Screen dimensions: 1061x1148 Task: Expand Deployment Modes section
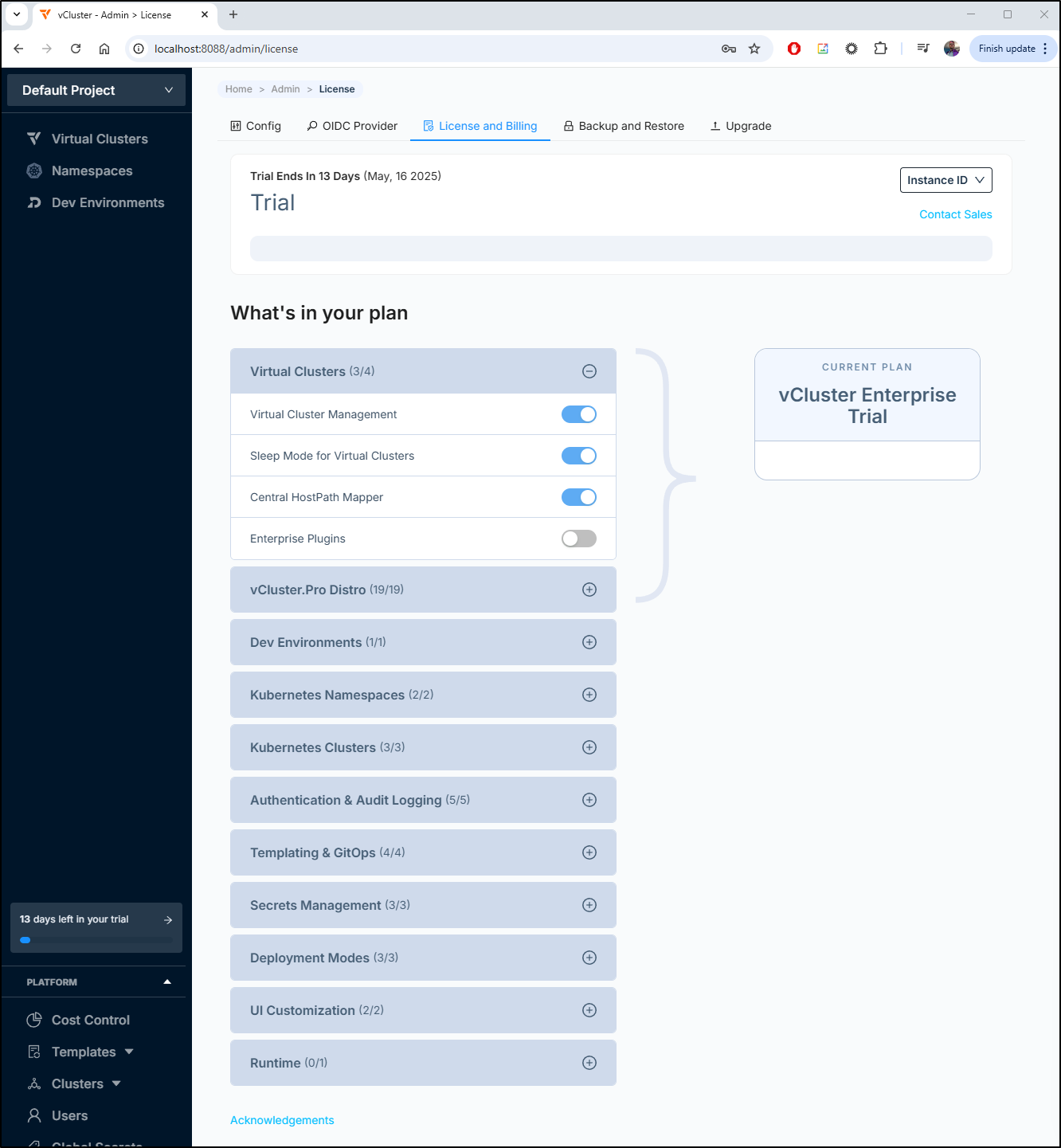tap(589, 958)
